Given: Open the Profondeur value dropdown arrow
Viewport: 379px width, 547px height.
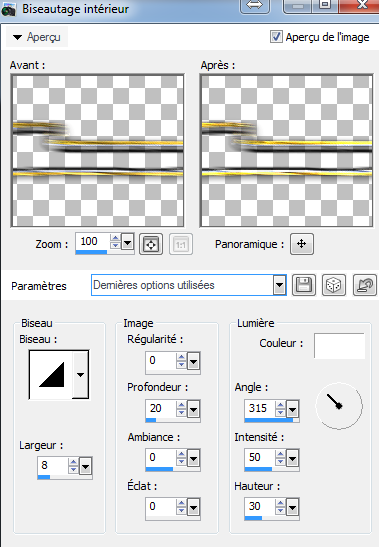Looking at the screenshot, I should 193,409.
